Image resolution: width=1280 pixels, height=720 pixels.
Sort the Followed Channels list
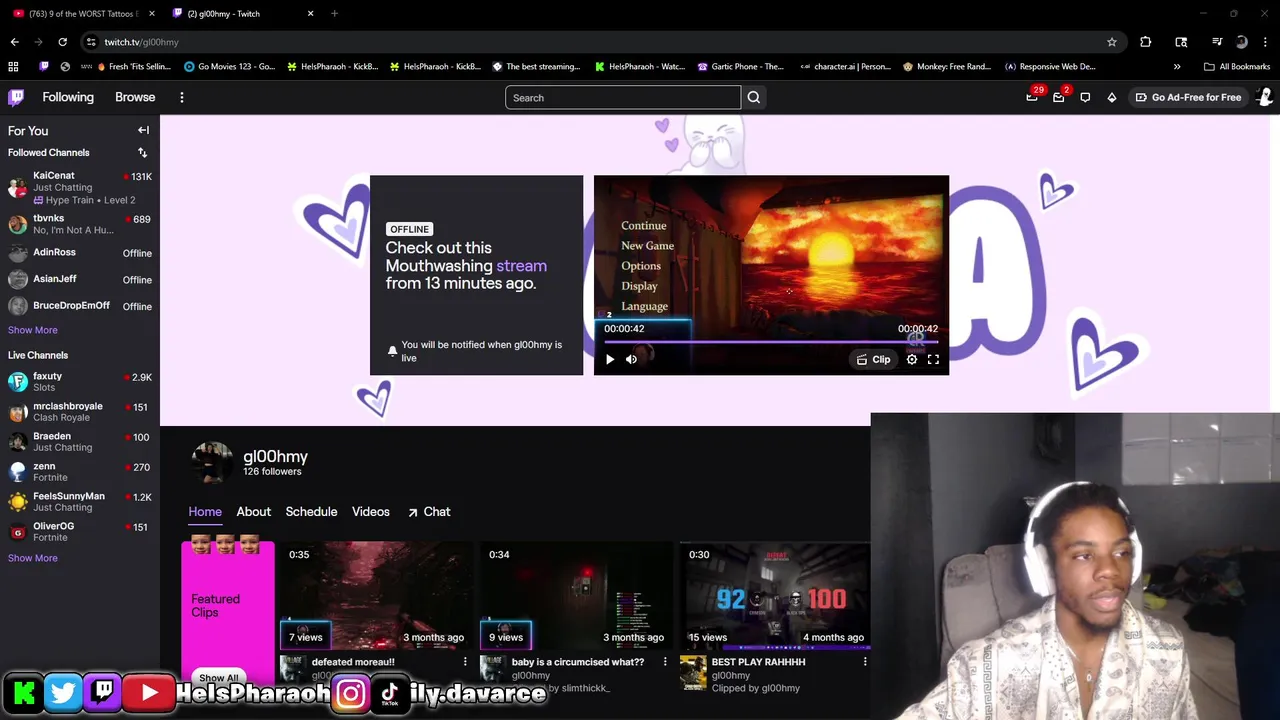(x=142, y=153)
